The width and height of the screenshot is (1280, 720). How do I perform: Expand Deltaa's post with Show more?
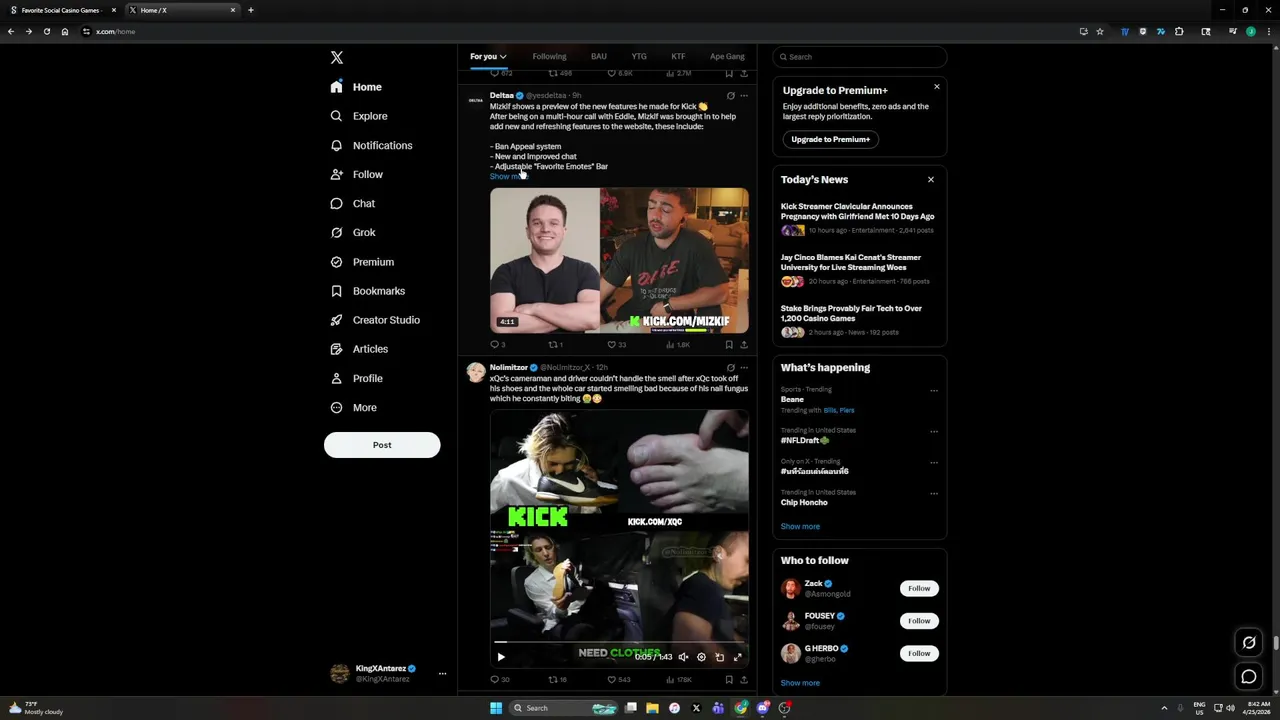point(507,176)
